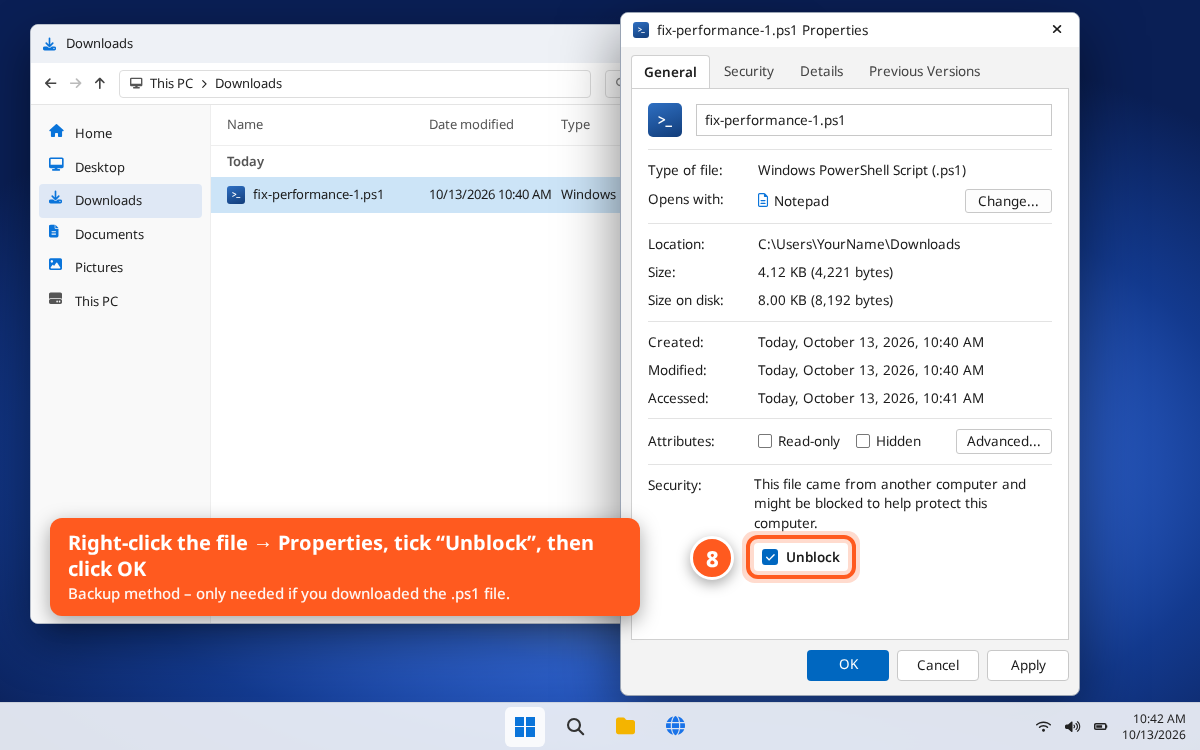Click the Downloads sidebar arrow icon
This screenshot has height=750, width=1200.
(56, 198)
